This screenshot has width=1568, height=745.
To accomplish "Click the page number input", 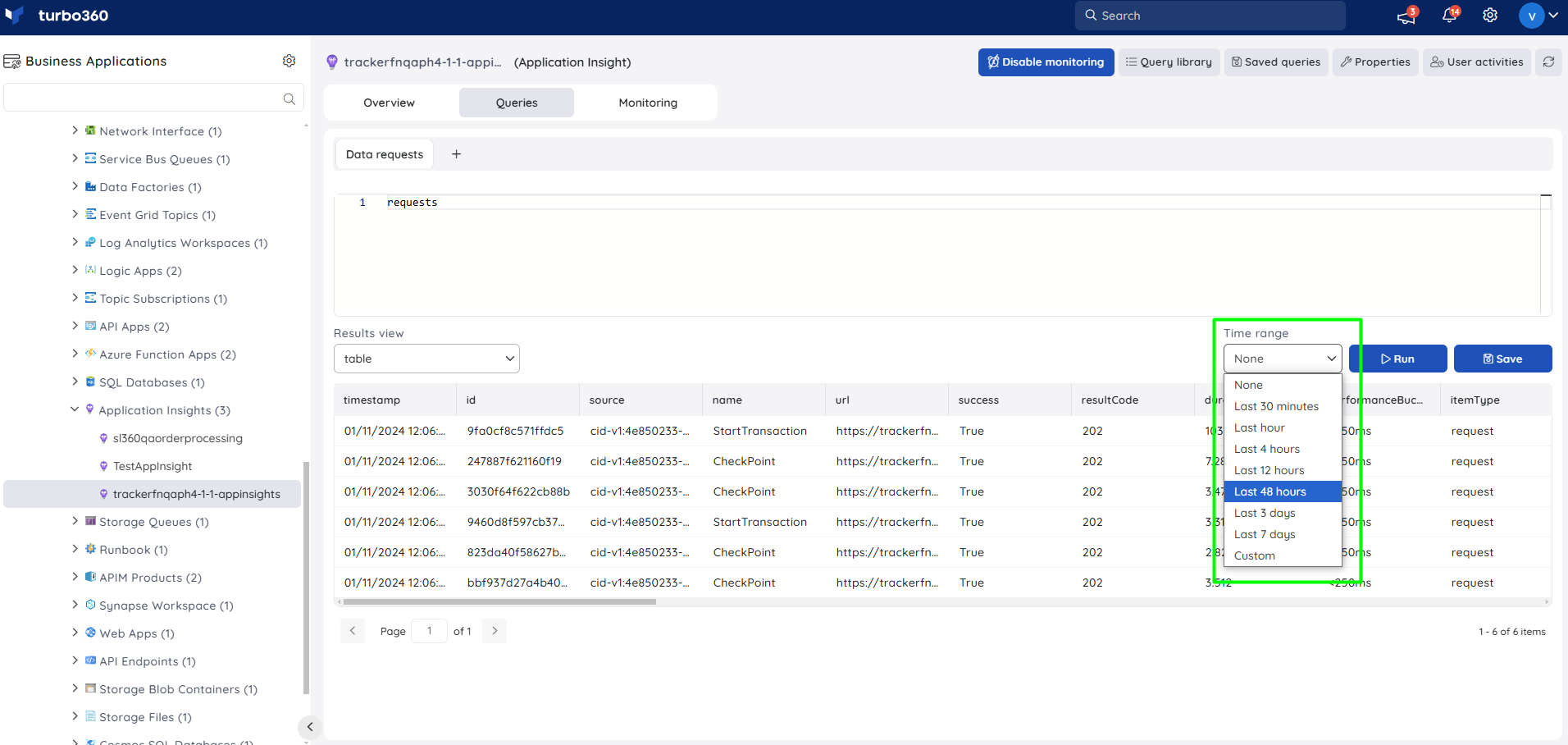I will pyautogui.click(x=429, y=631).
